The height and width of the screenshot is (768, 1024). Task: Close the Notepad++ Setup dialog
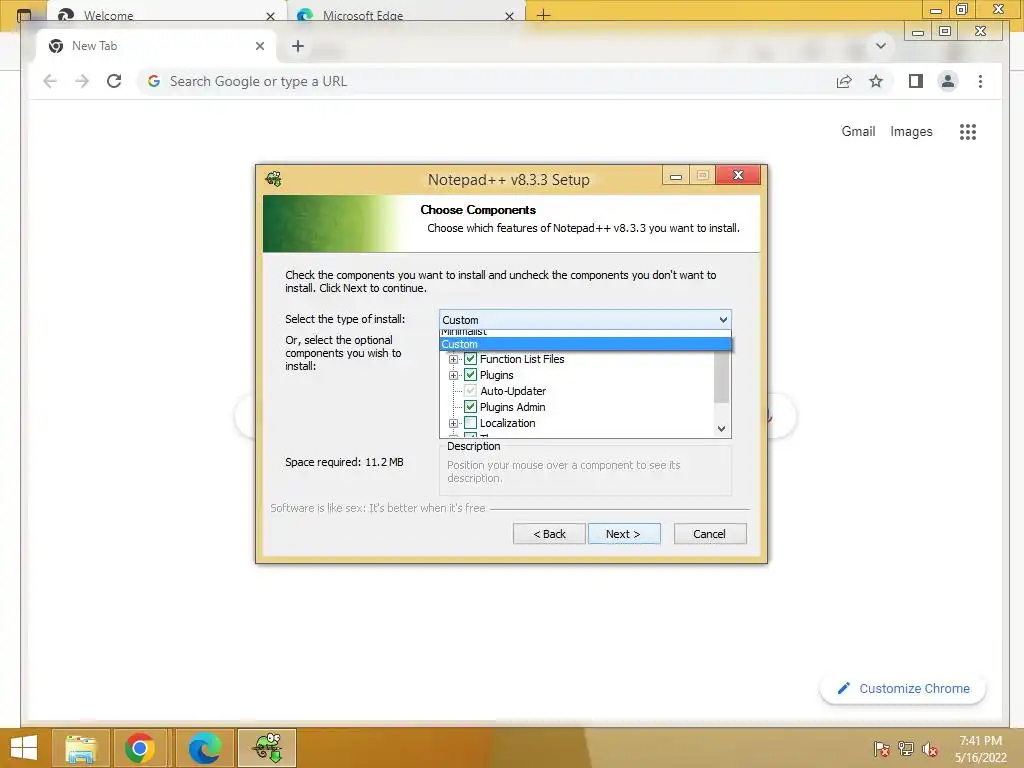[738, 175]
